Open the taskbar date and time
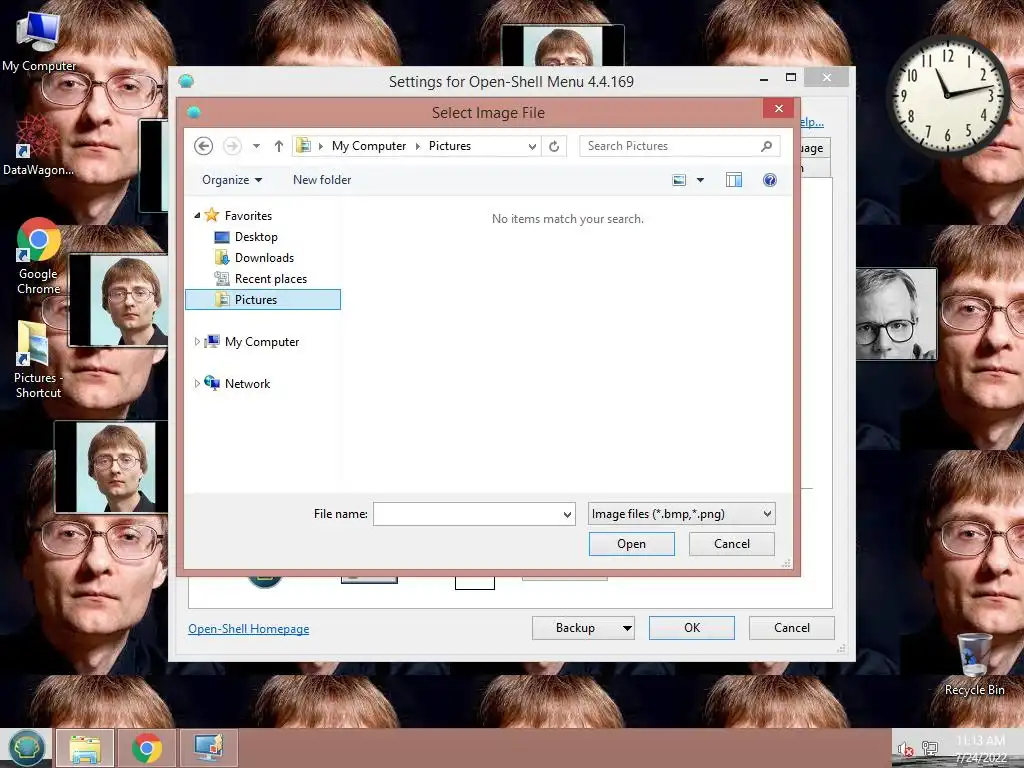The height and width of the screenshot is (768, 1024). [x=981, y=748]
